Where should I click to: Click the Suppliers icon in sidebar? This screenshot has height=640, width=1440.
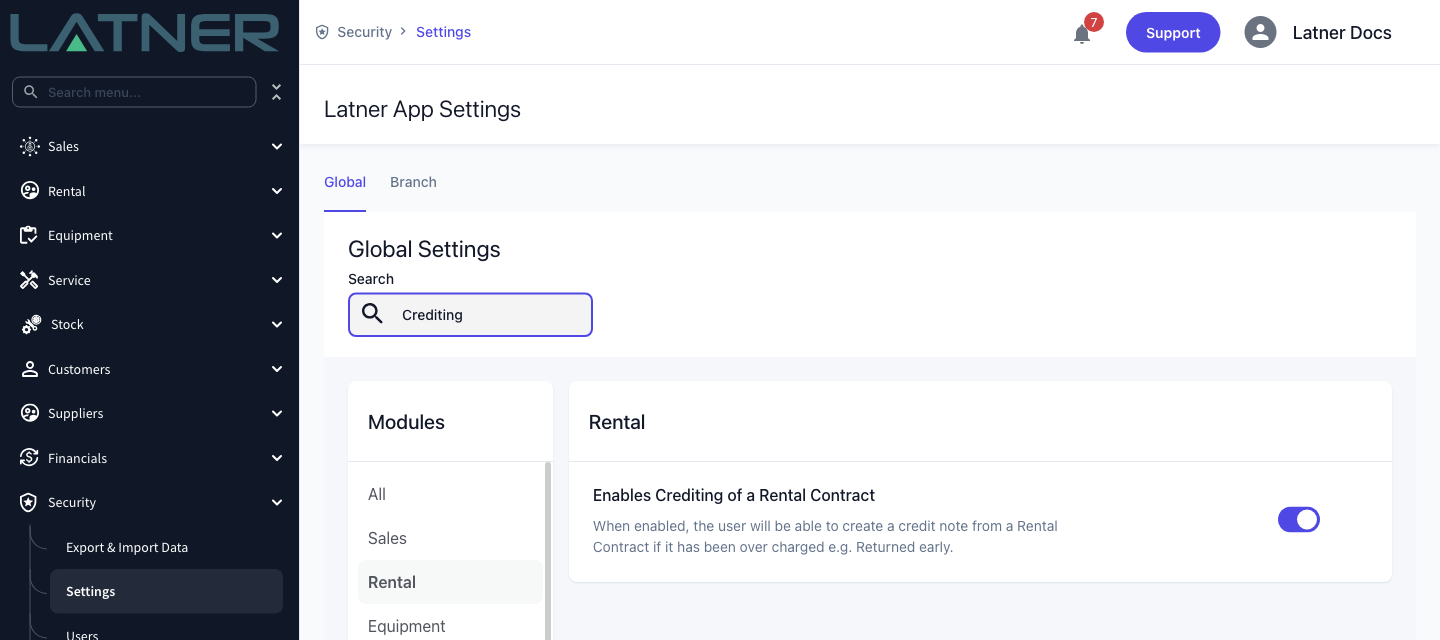pyautogui.click(x=30, y=413)
